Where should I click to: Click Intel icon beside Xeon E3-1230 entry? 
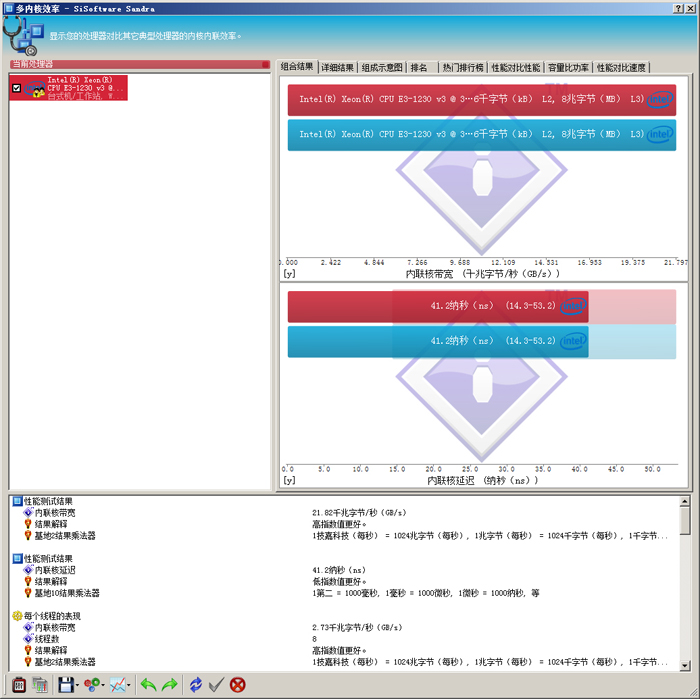pos(35,88)
